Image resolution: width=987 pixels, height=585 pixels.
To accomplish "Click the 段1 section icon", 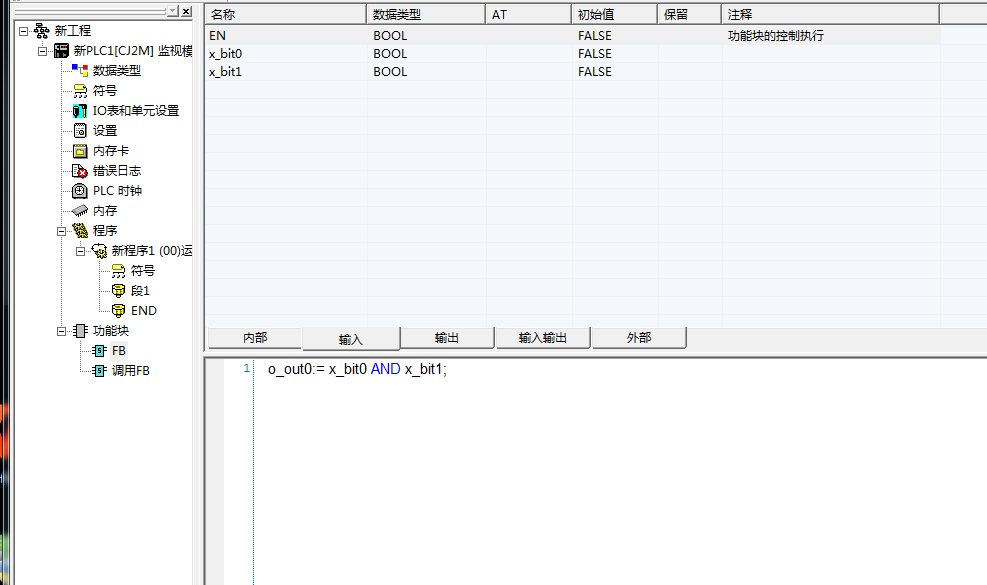I will pos(118,290).
